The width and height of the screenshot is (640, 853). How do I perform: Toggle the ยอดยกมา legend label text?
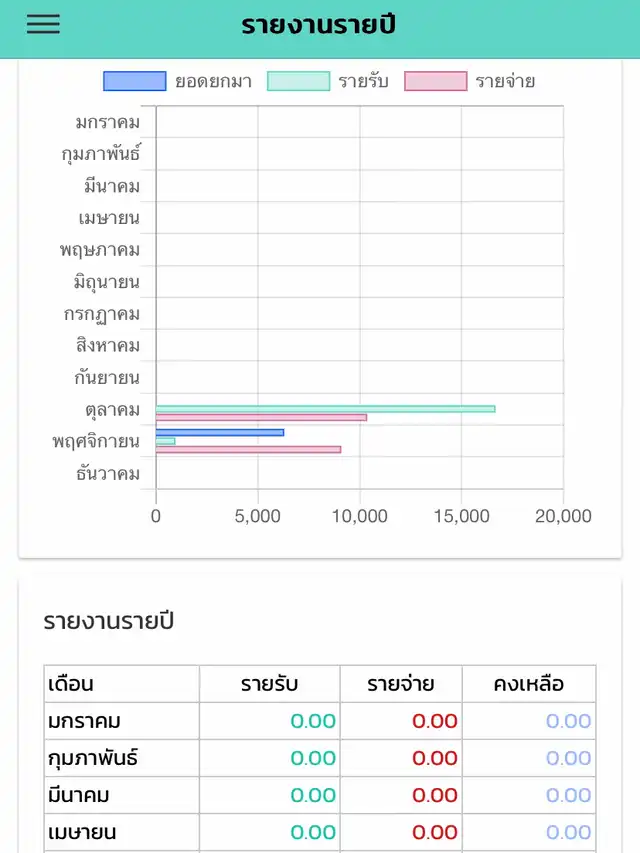click(213, 82)
